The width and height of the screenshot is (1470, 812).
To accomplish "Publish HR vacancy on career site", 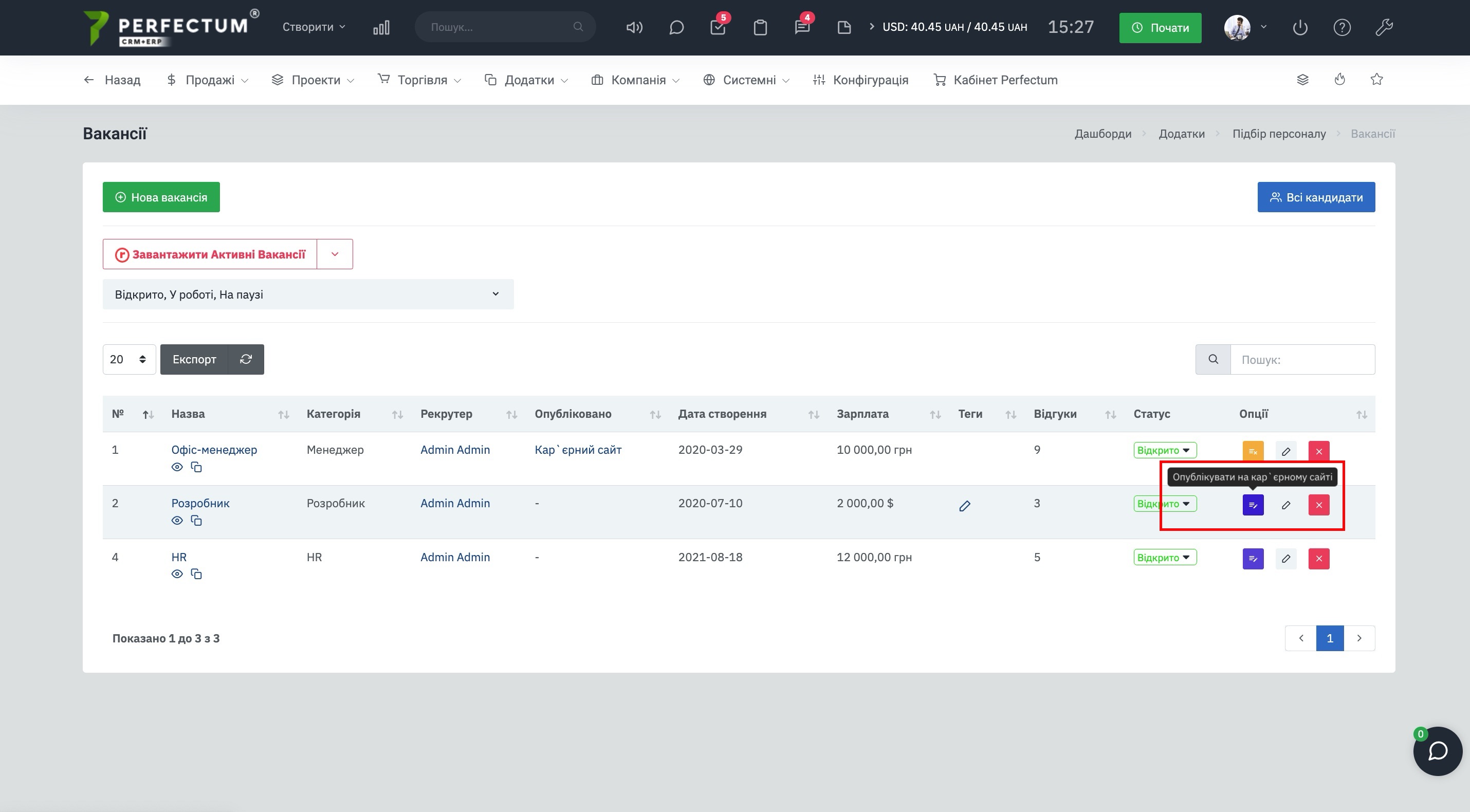I will point(1253,558).
